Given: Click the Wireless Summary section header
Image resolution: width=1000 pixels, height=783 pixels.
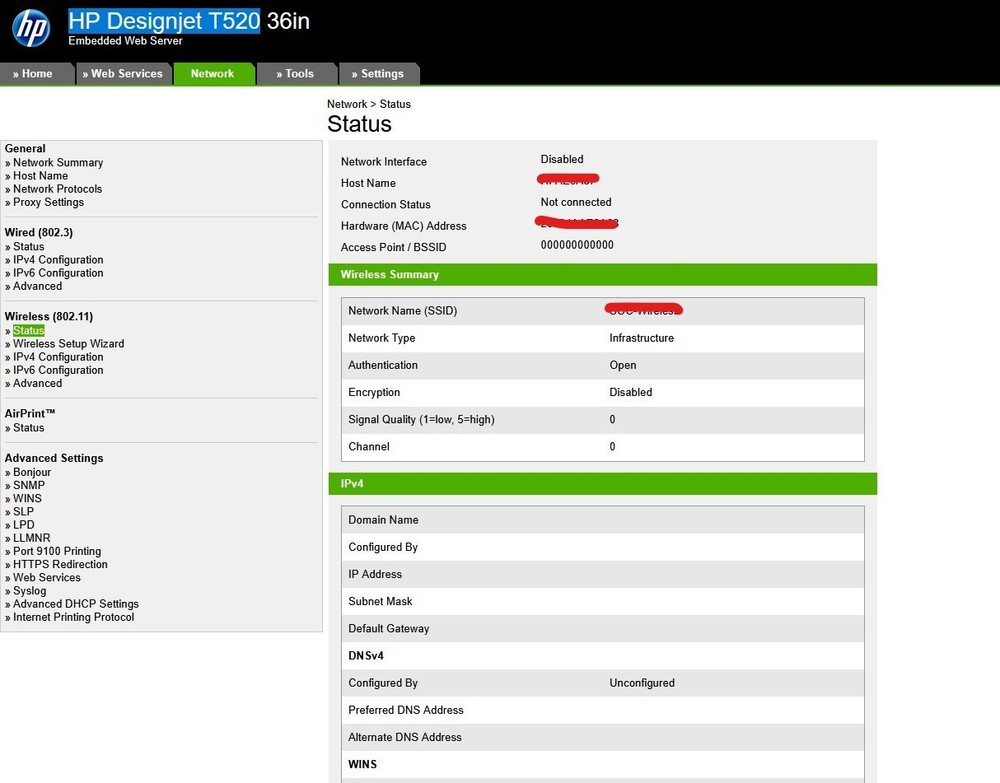Looking at the screenshot, I should [603, 275].
